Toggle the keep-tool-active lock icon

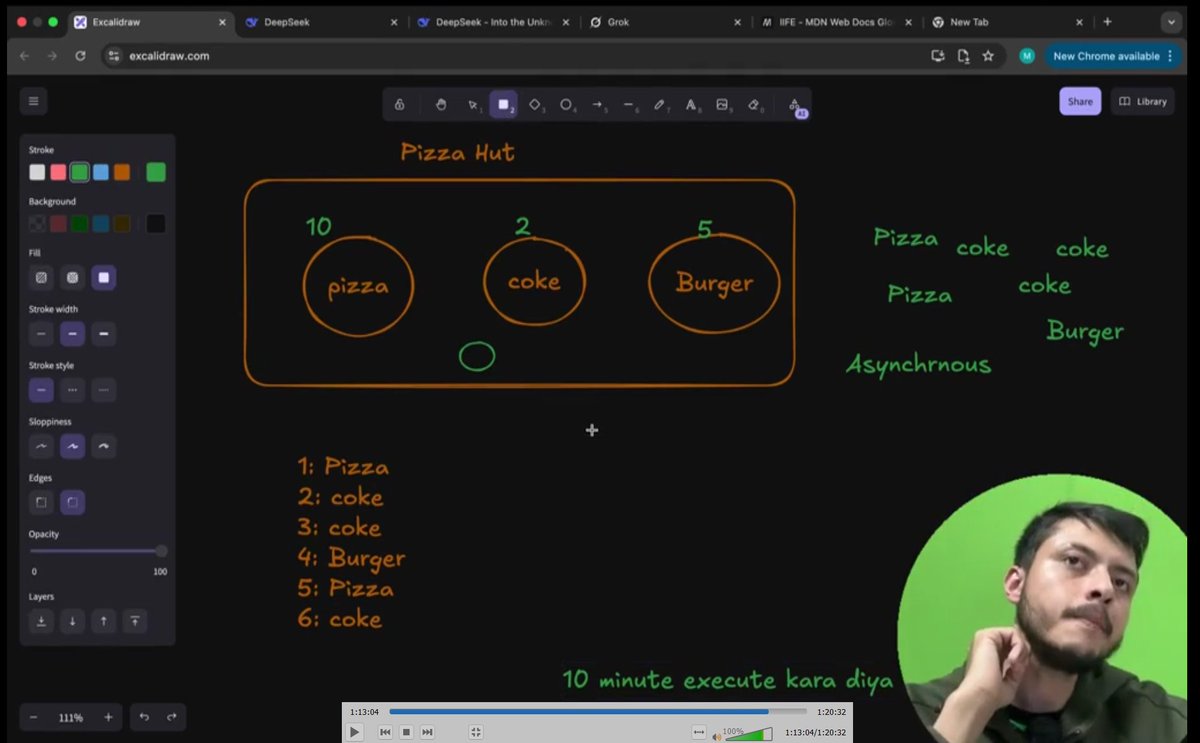399,104
